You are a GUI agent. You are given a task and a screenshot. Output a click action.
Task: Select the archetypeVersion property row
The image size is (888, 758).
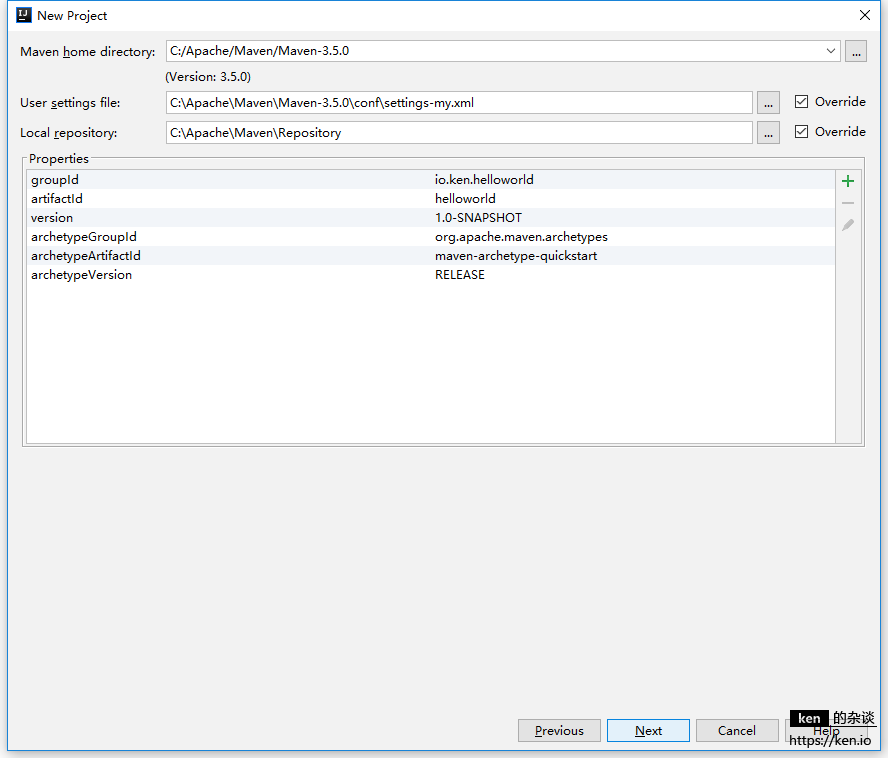point(430,275)
